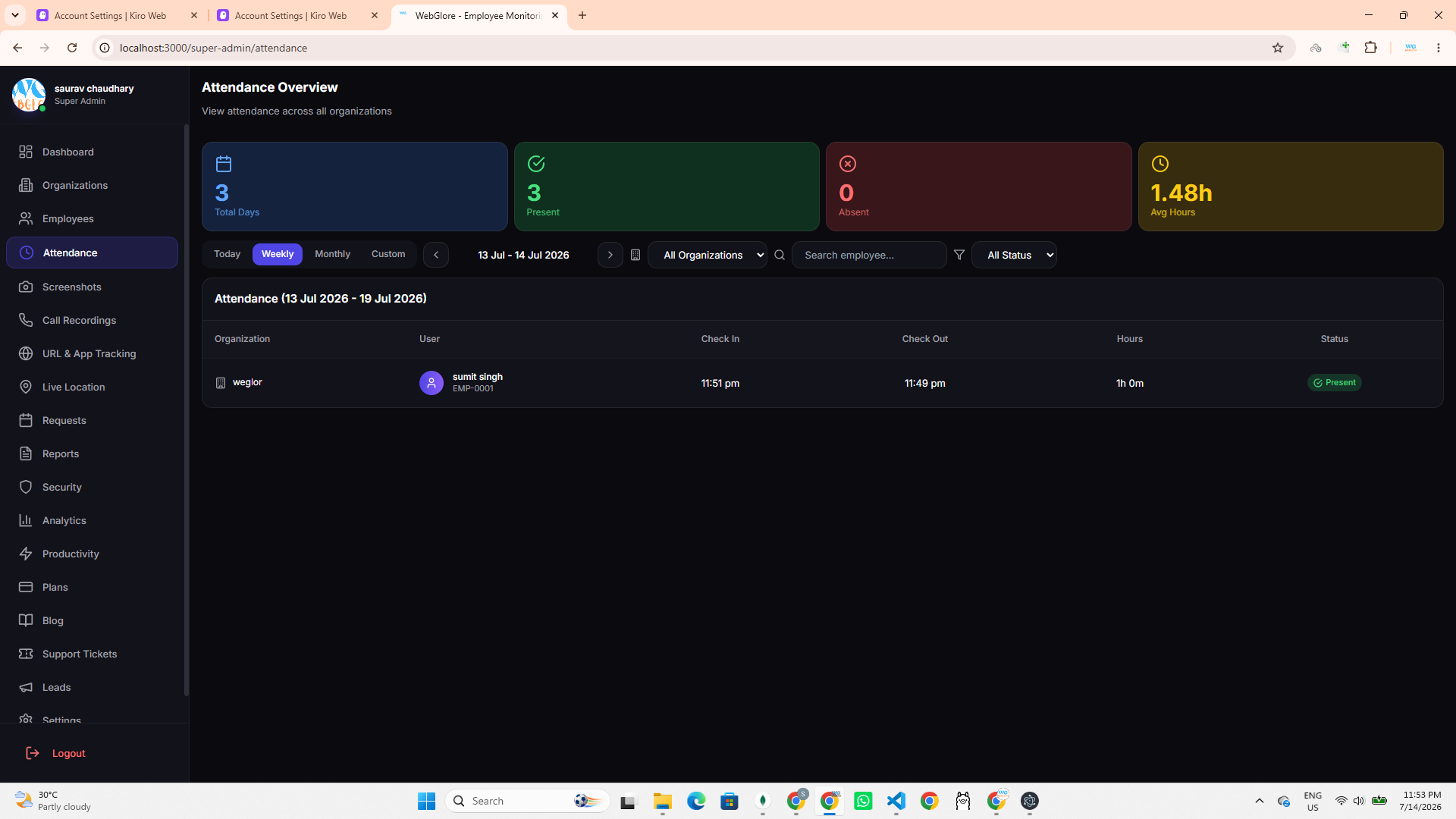This screenshot has height=819, width=1456.
Task: Click the 1h 0m hours value
Action: pos(1129,383)
